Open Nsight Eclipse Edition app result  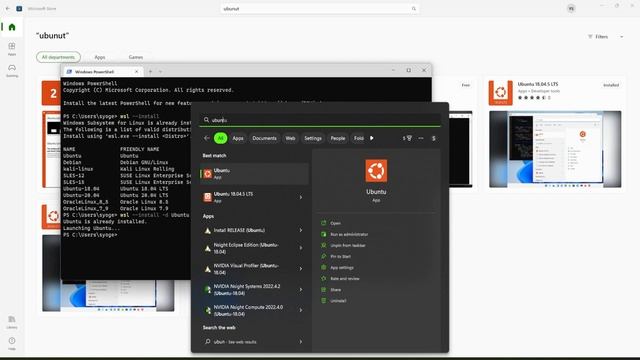(248, 248)
